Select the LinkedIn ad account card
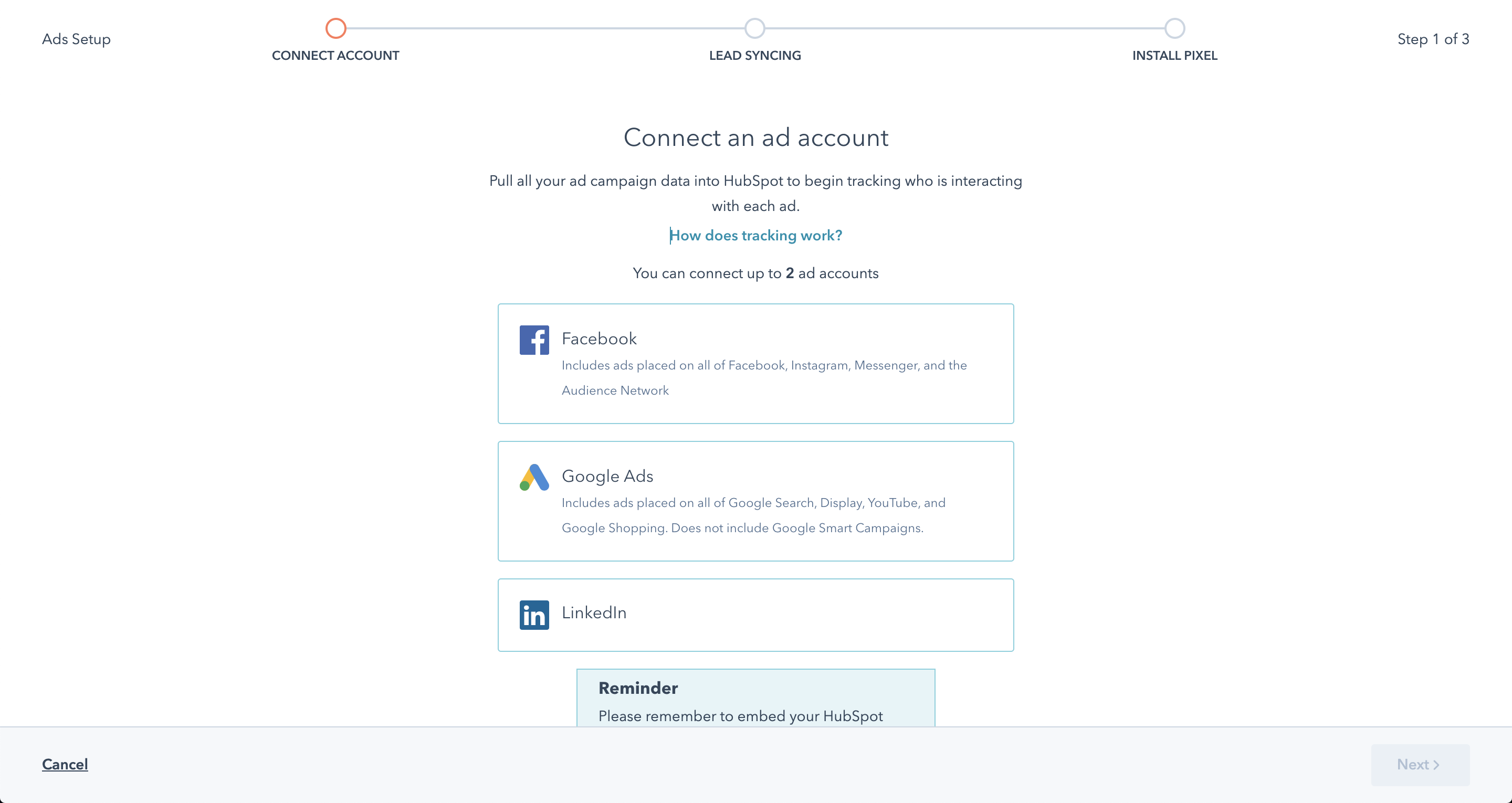Viewport: 1512px width, 803px height. tap(755, 615)
